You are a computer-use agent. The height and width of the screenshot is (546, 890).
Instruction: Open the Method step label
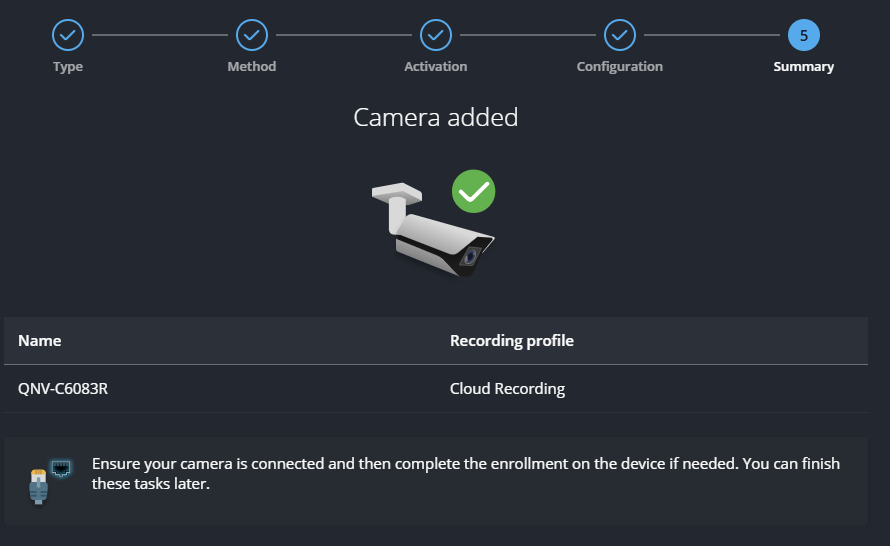pyautogui.click(x=252, y=67)
